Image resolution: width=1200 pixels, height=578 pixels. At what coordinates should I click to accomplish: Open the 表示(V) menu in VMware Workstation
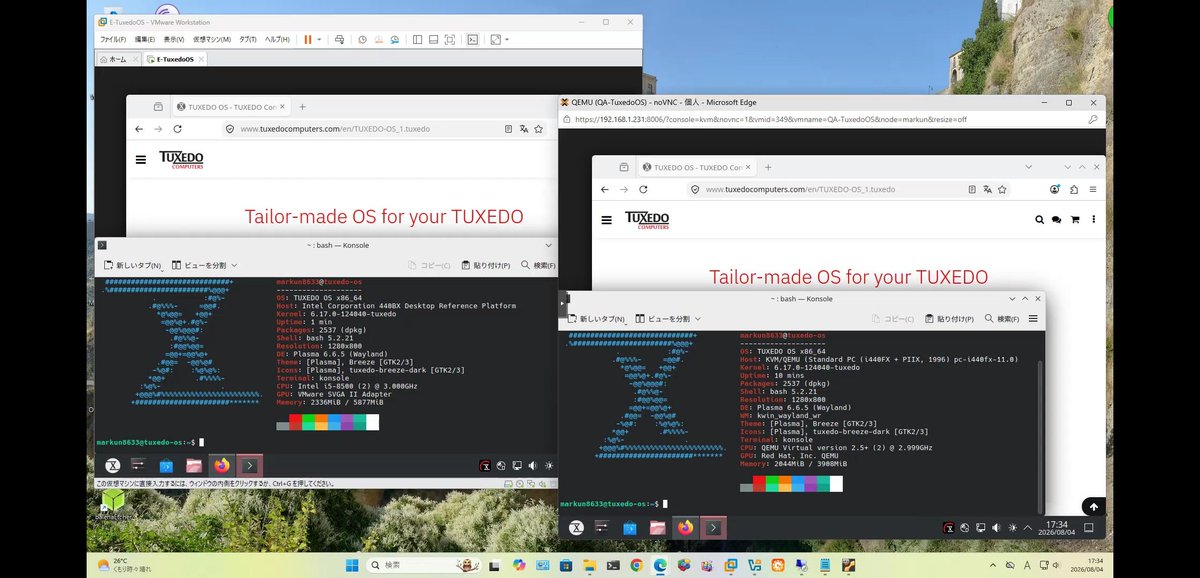pos(174,39)
